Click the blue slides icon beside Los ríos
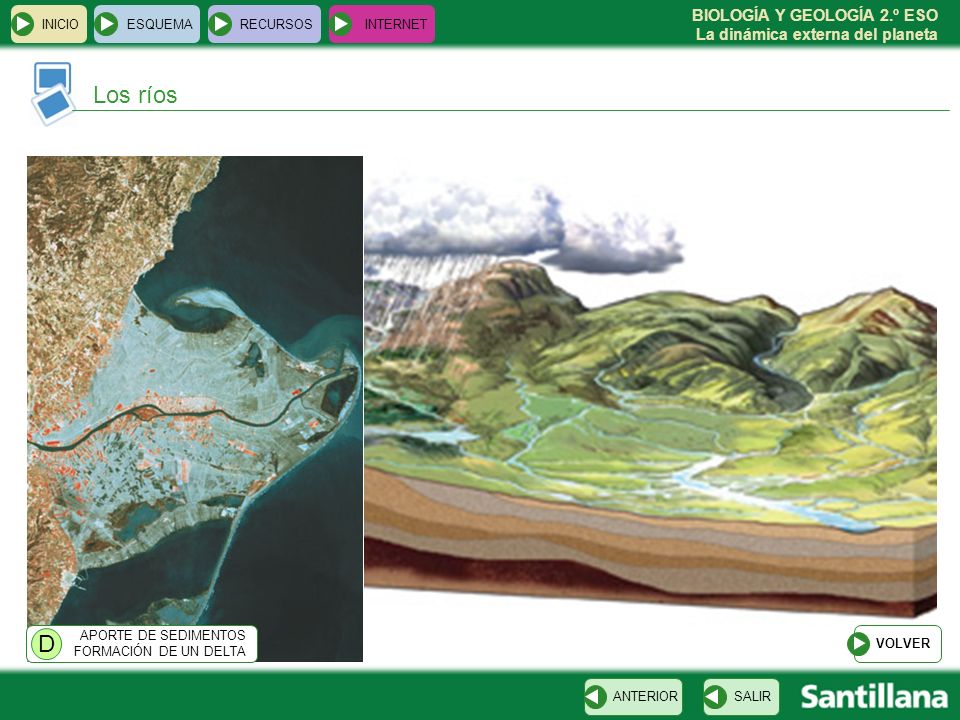Image resolution: width=960 pixels, height=720 pixels. tap(53, 94)
